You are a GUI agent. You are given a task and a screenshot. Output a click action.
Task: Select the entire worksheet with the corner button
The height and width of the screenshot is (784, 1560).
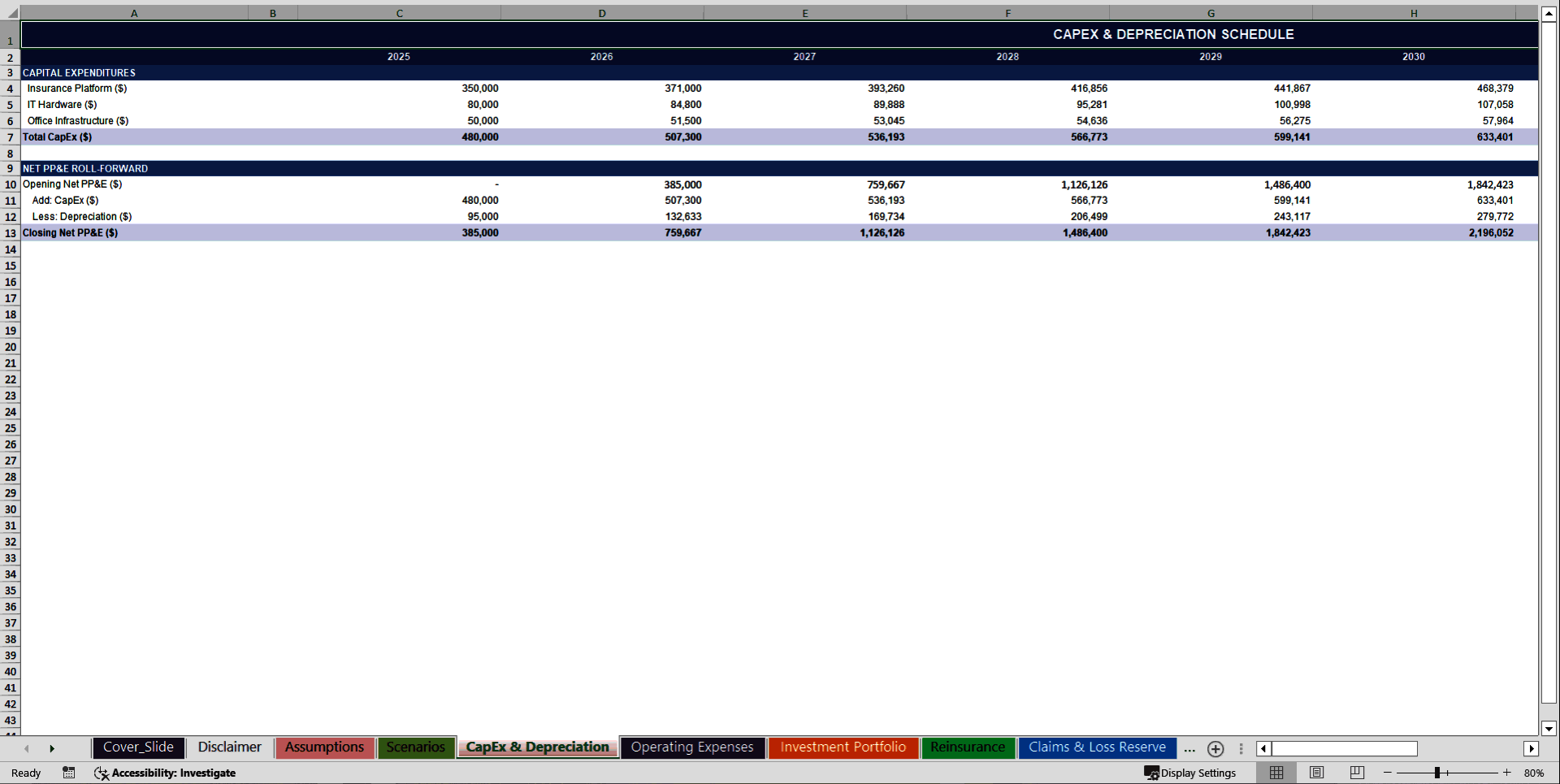[x=10, y=12]
